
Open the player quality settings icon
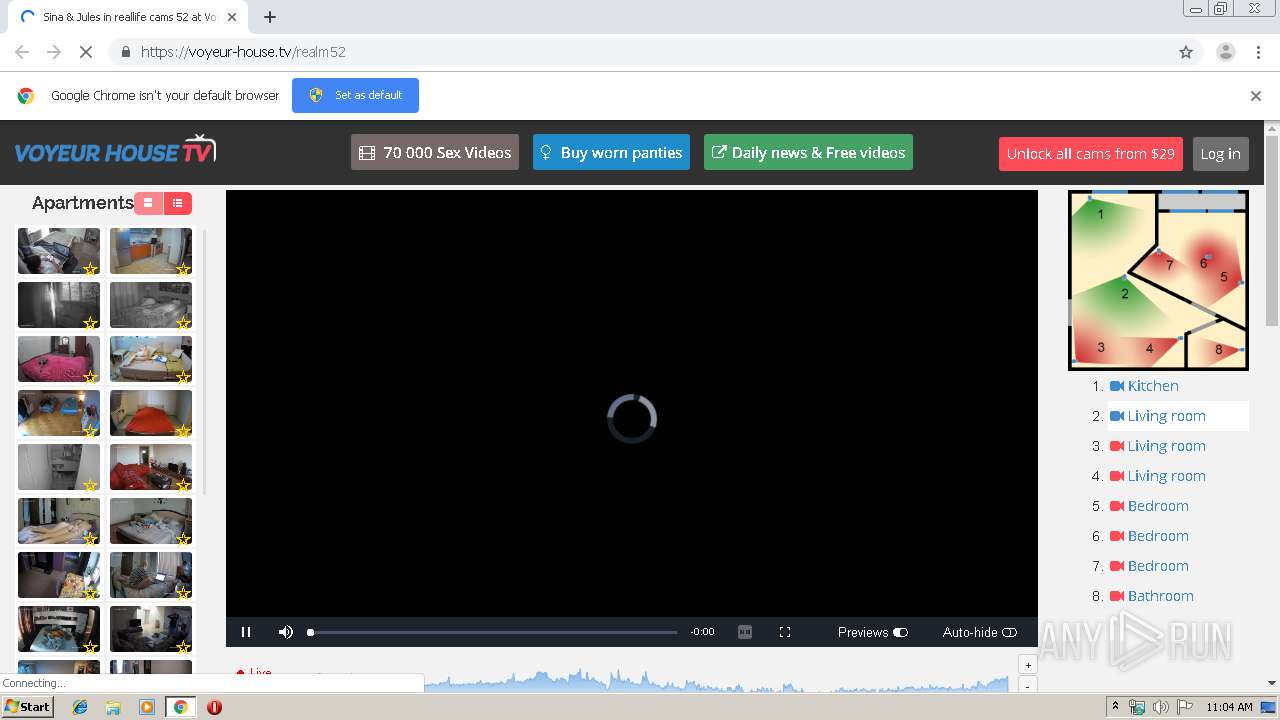pos(745,632)
